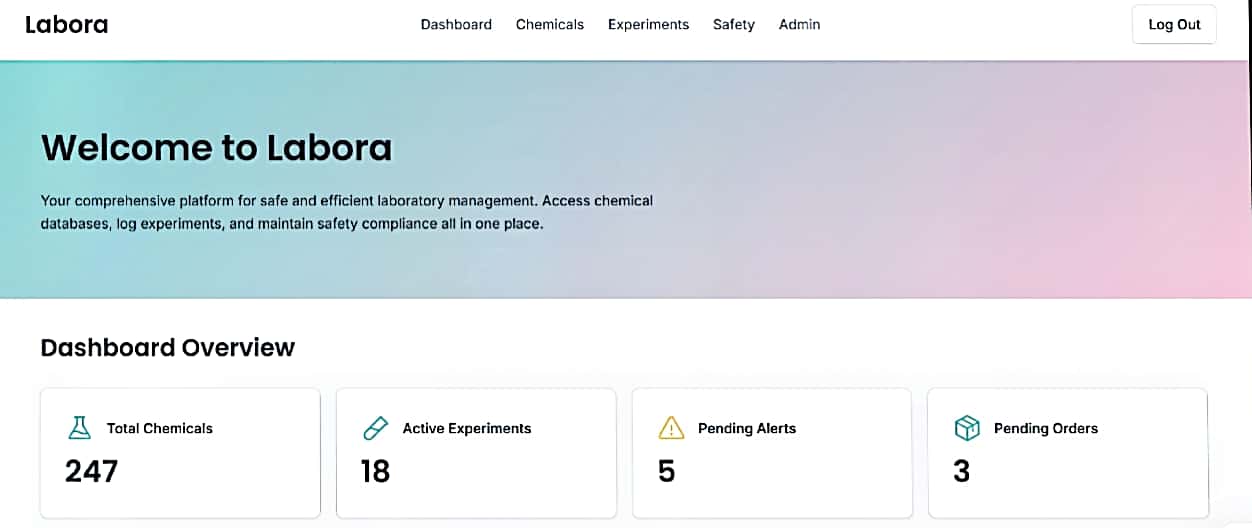The width and height of the screenshot is (1252, 528).
Task: Navigate to the Safety page
Action: (734, 25)
